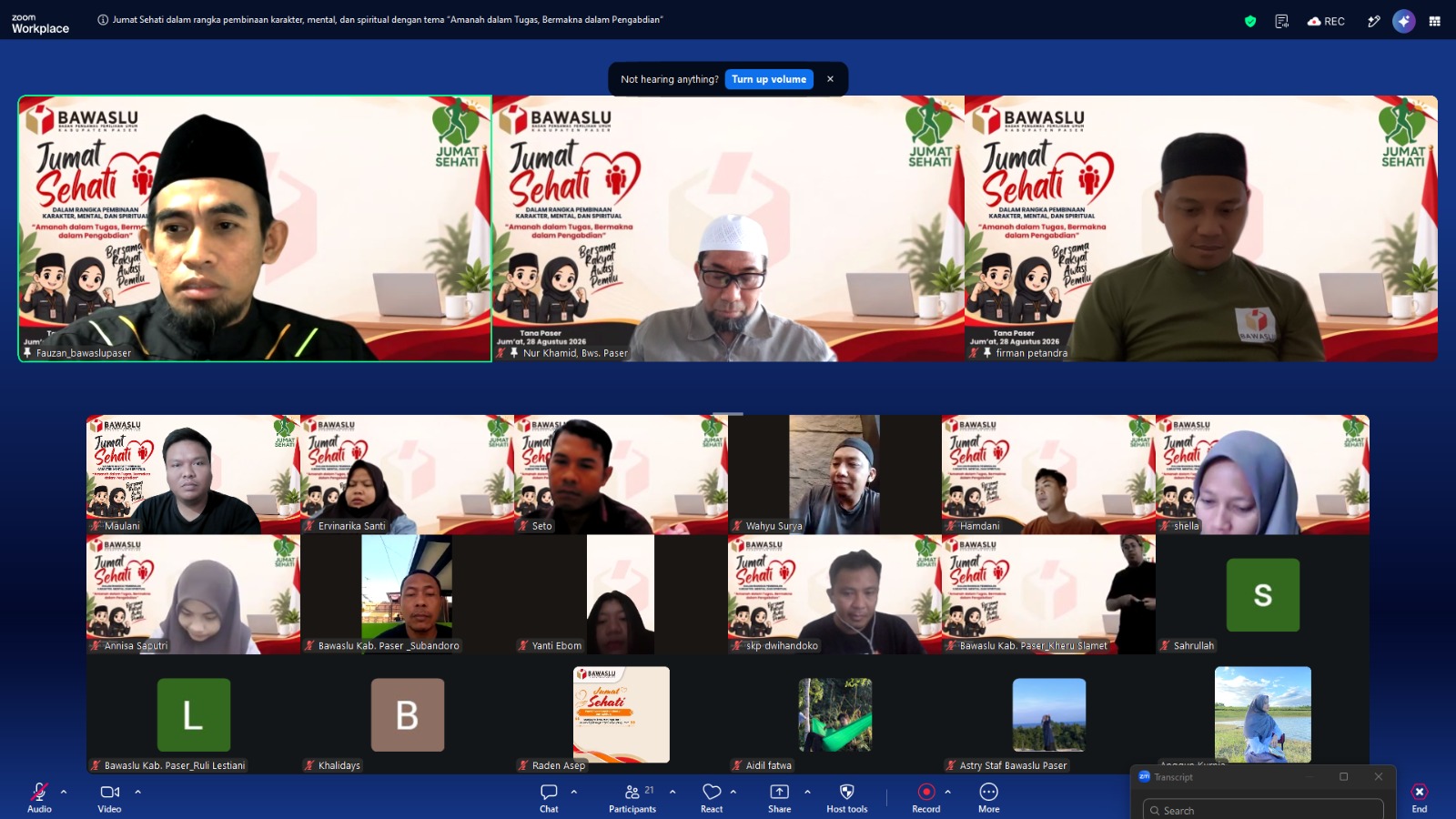Screen dimensions: 1456x819
Task: Select firman petandra's video tile
Action: pos(1201,228)
